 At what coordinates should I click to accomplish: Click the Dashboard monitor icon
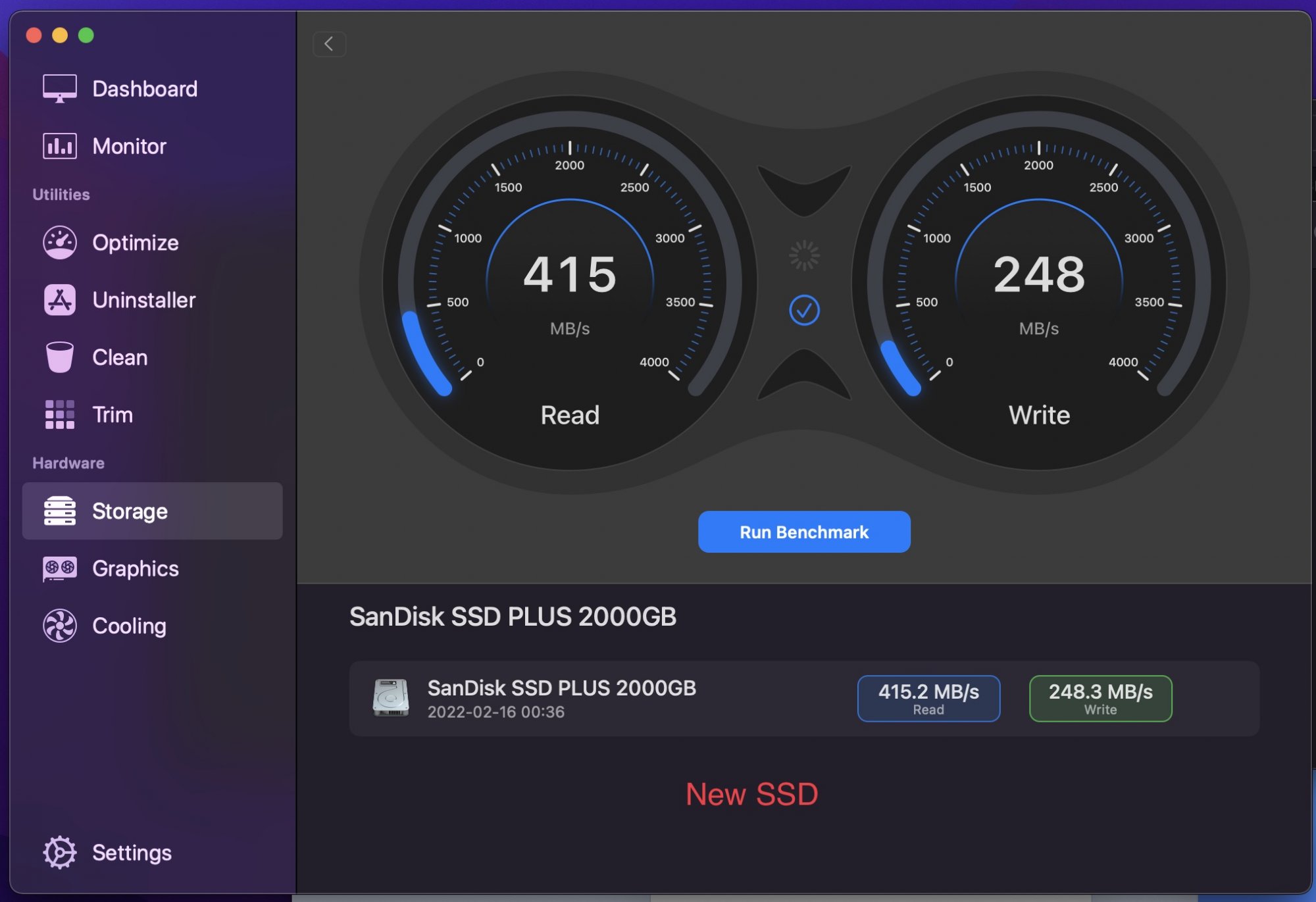pyautogui.click(x=59, y=88)
